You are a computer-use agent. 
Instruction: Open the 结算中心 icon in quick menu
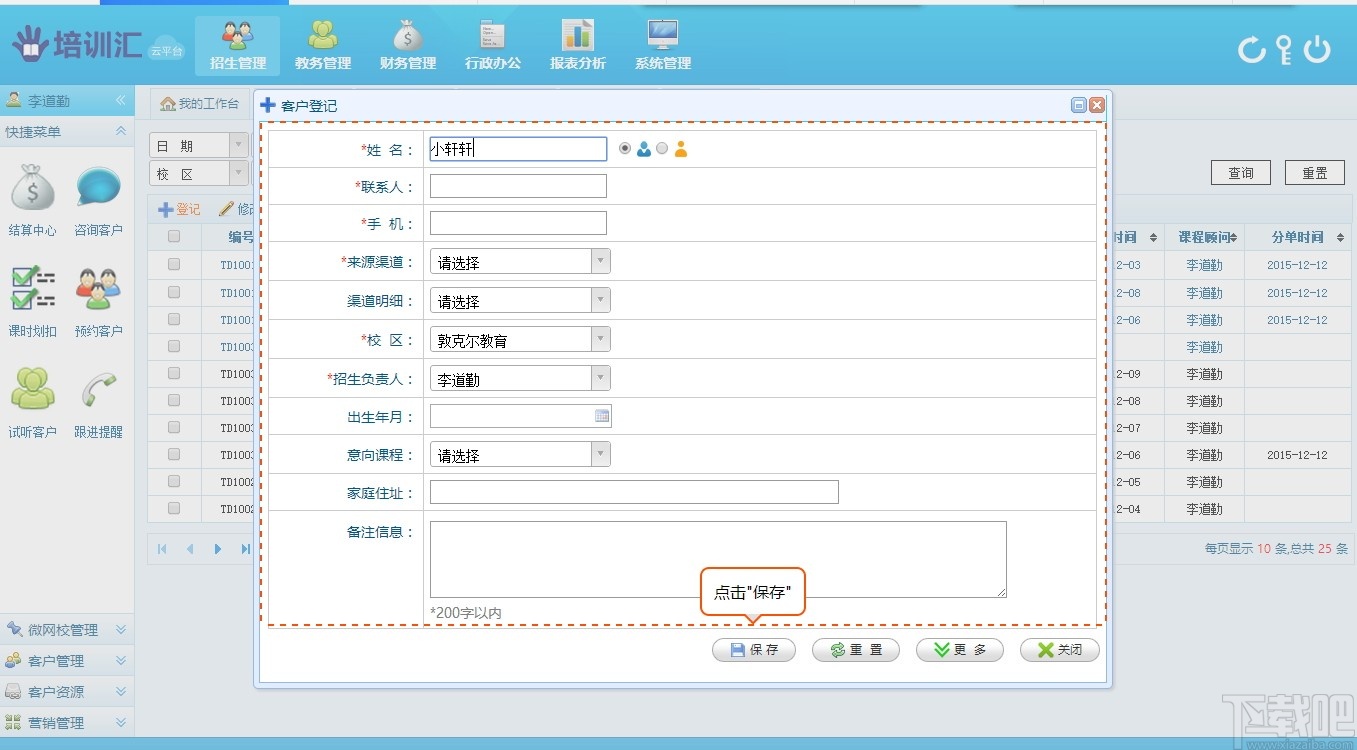click(x=32, y=196)
